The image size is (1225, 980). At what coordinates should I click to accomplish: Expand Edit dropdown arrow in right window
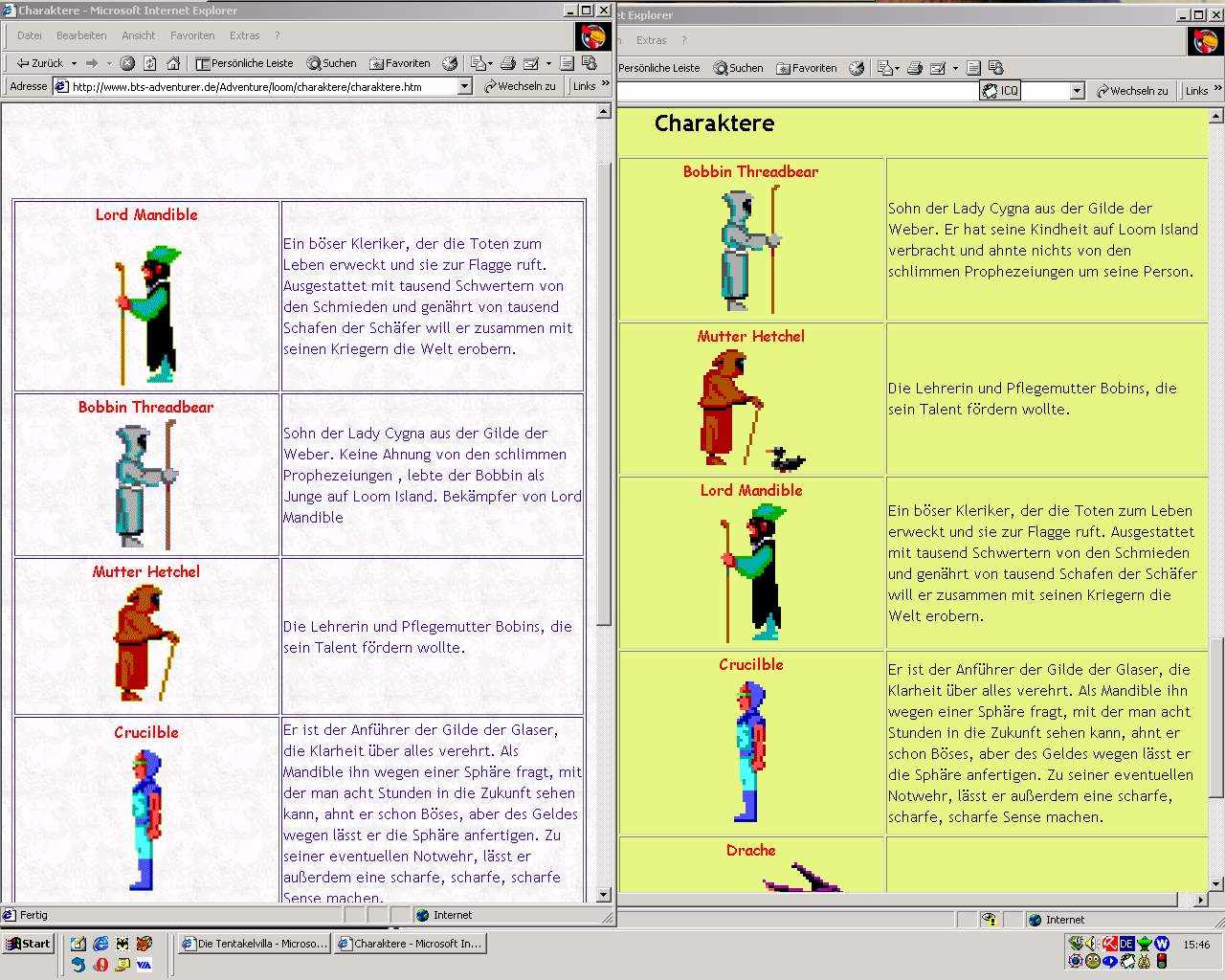click(954, 68)
